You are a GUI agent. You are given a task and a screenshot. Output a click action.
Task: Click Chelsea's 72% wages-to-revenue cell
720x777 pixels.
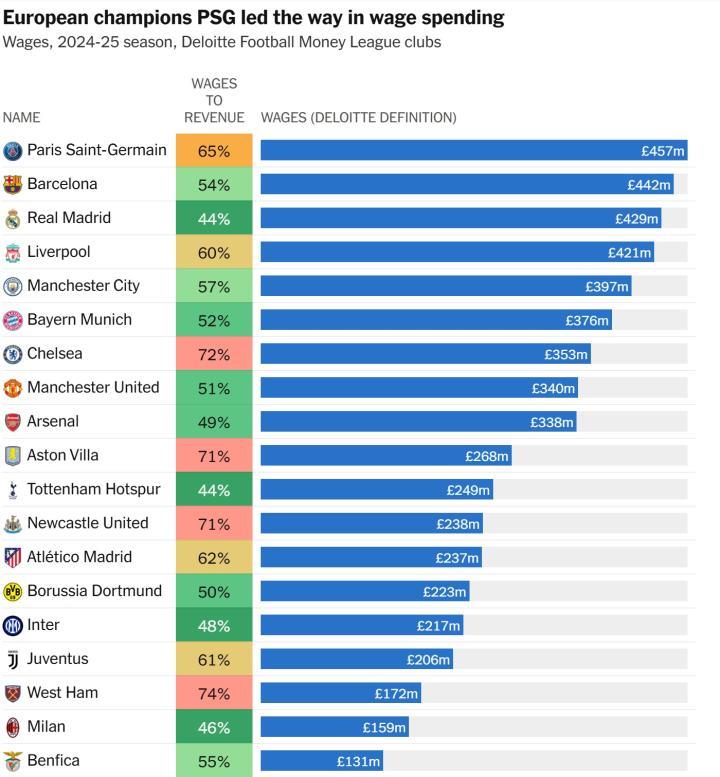[x=214, y=354]
